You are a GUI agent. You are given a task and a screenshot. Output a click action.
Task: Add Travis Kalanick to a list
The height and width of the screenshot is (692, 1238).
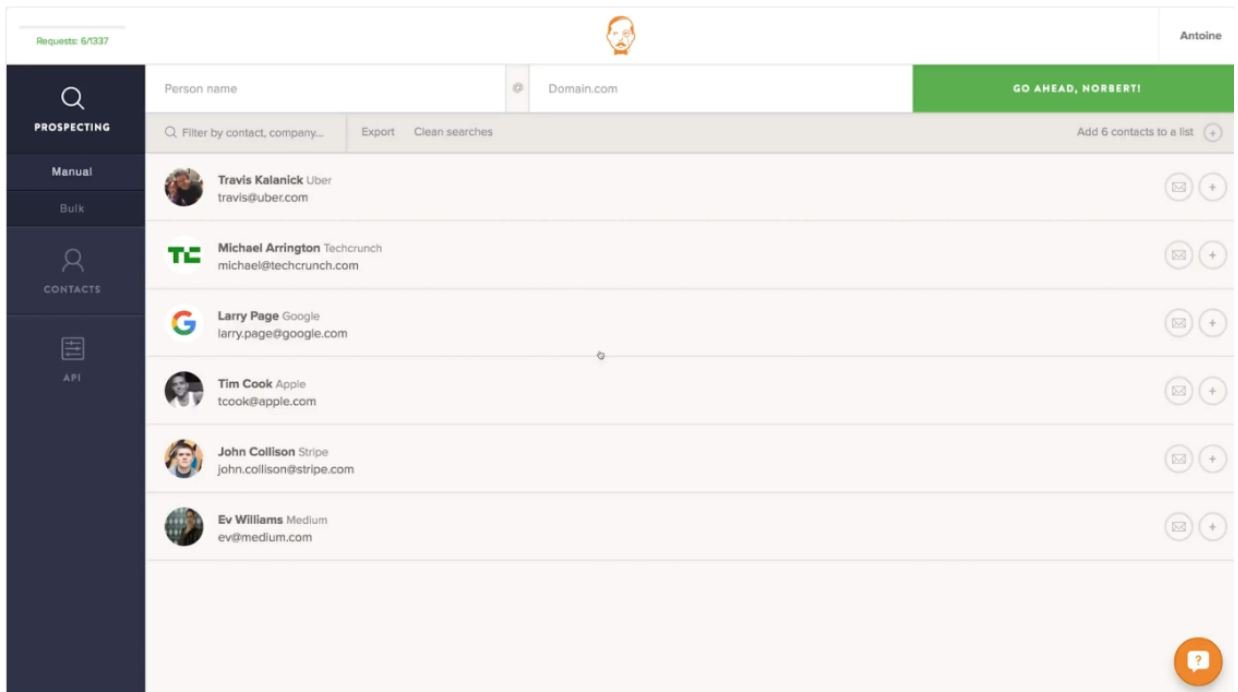click(1212, 187)
